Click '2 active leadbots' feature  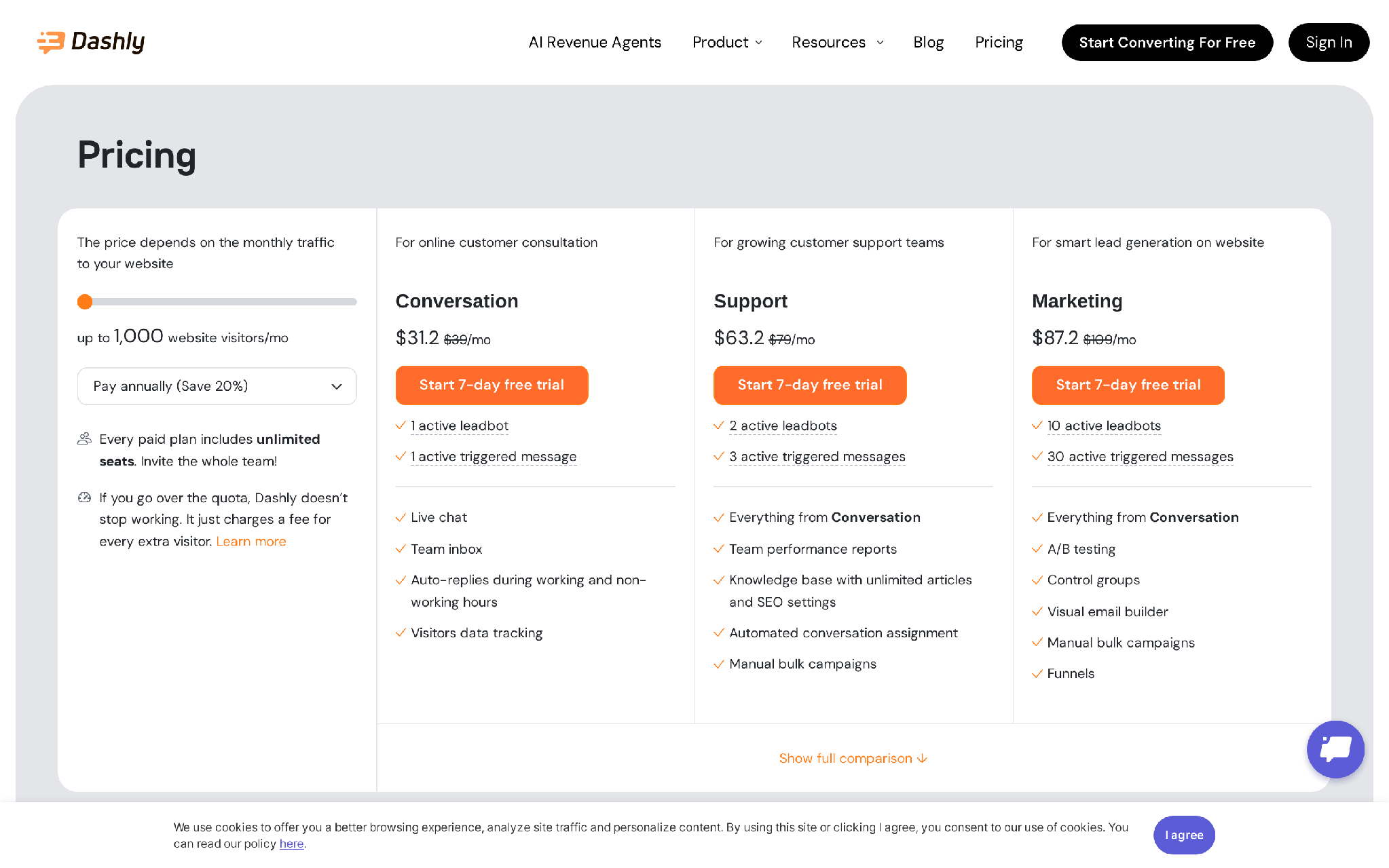pyautogui.click(x=783, y=426)
